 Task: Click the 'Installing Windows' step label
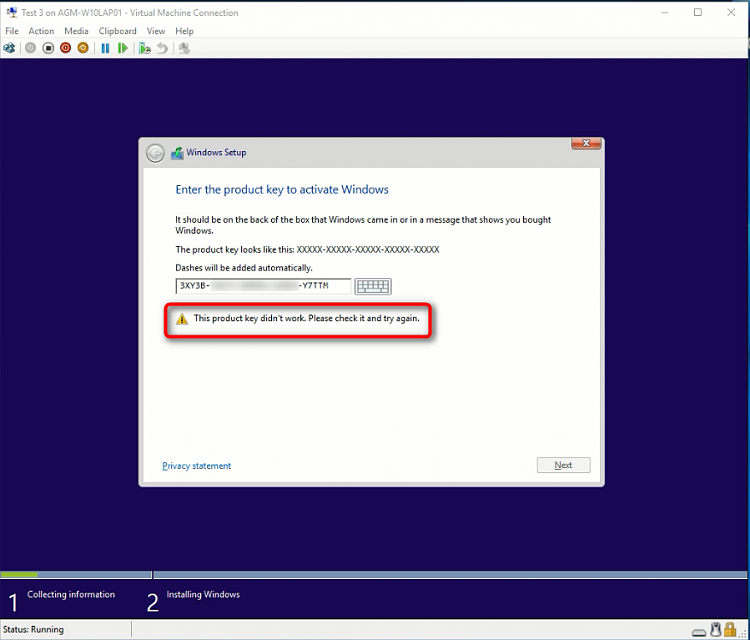point(203,595)
